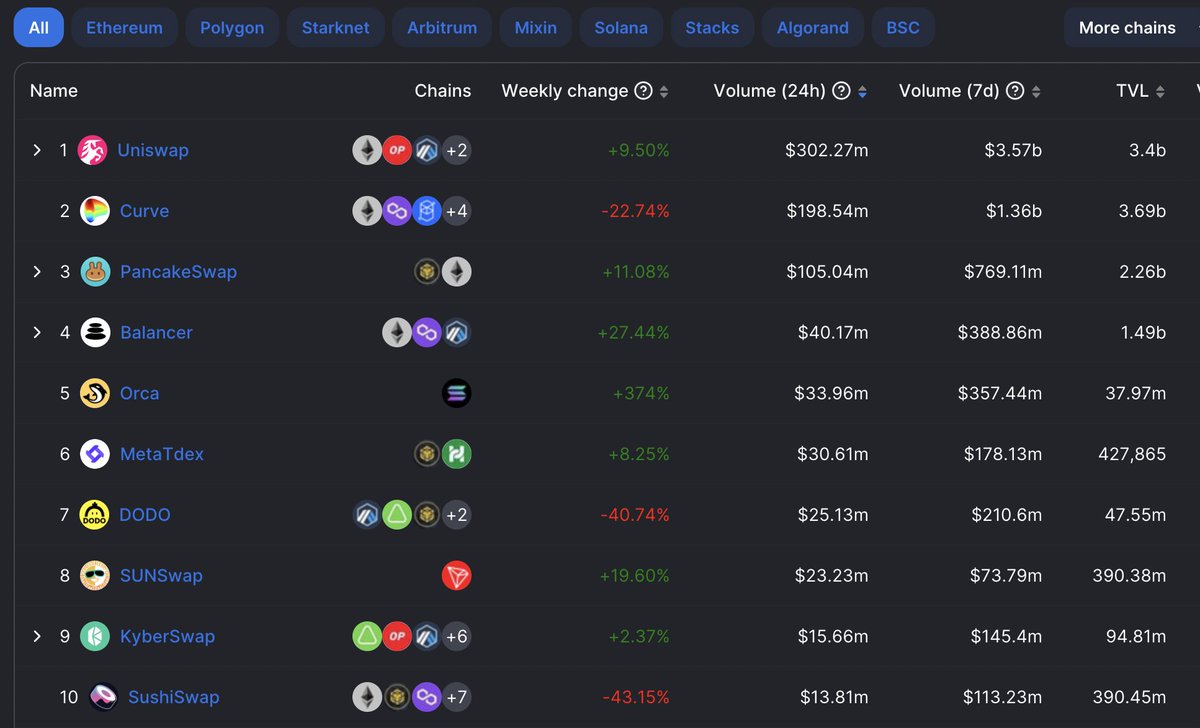Click the Optimism chain icon in Uniswap row
This screenshot has height=728, width=1200.
(x=397, y=150)
